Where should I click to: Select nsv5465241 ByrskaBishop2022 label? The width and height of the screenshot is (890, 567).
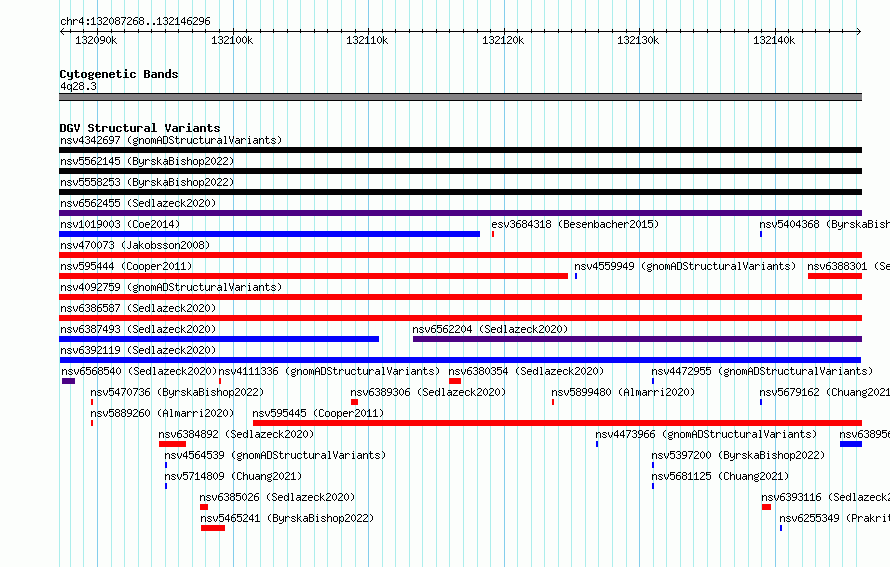[x=287, y=518]
